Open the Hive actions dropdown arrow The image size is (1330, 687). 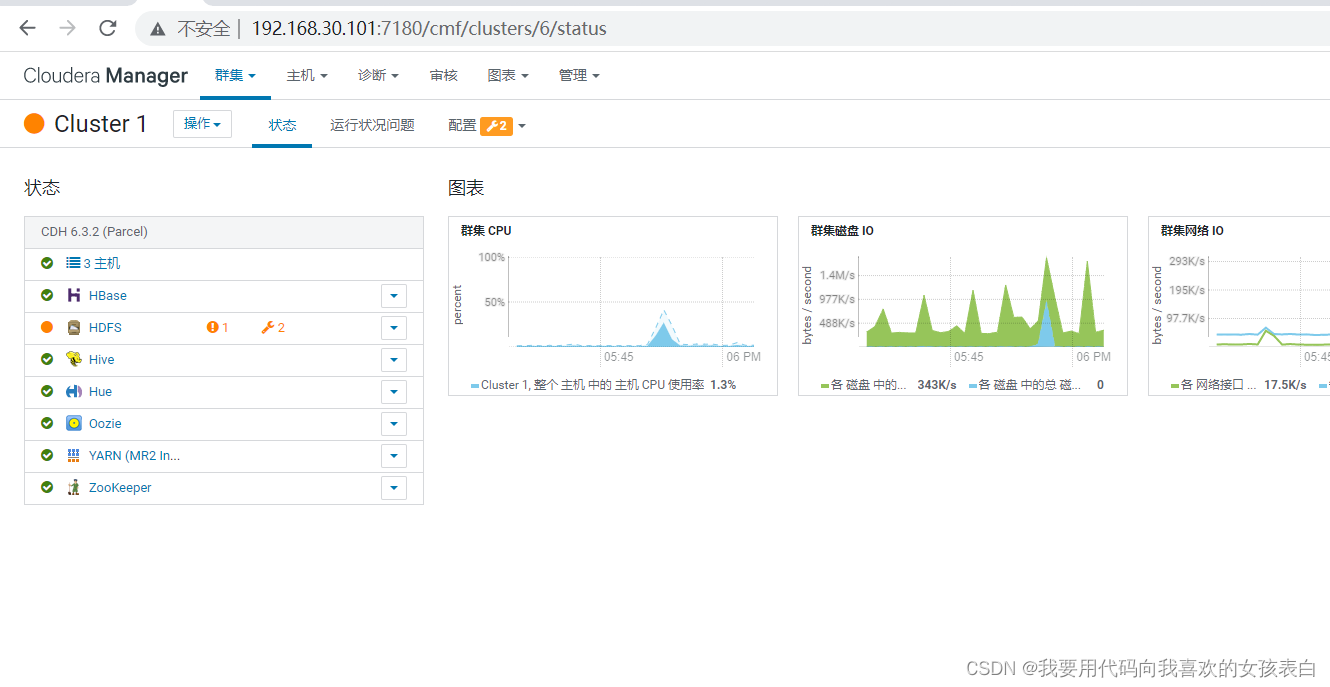(x=394, y=360)
